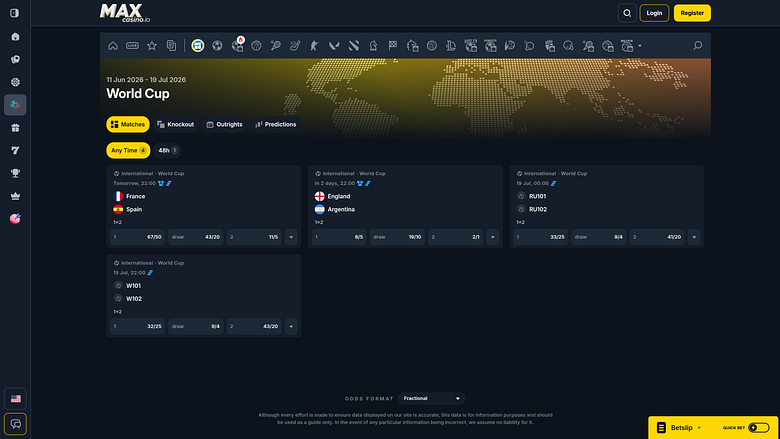Select the basketball sport icon
Screen dimensions: 780x439
click(256, 46)
